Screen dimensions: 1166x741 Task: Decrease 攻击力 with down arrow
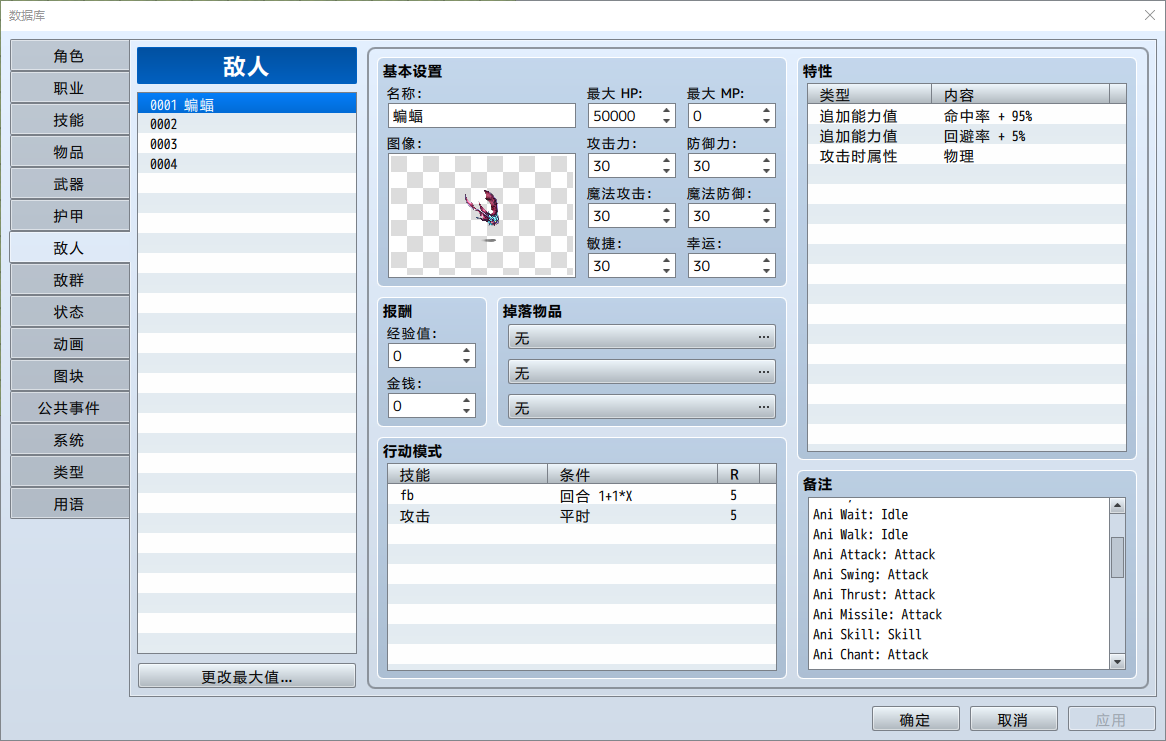point(666,171)
